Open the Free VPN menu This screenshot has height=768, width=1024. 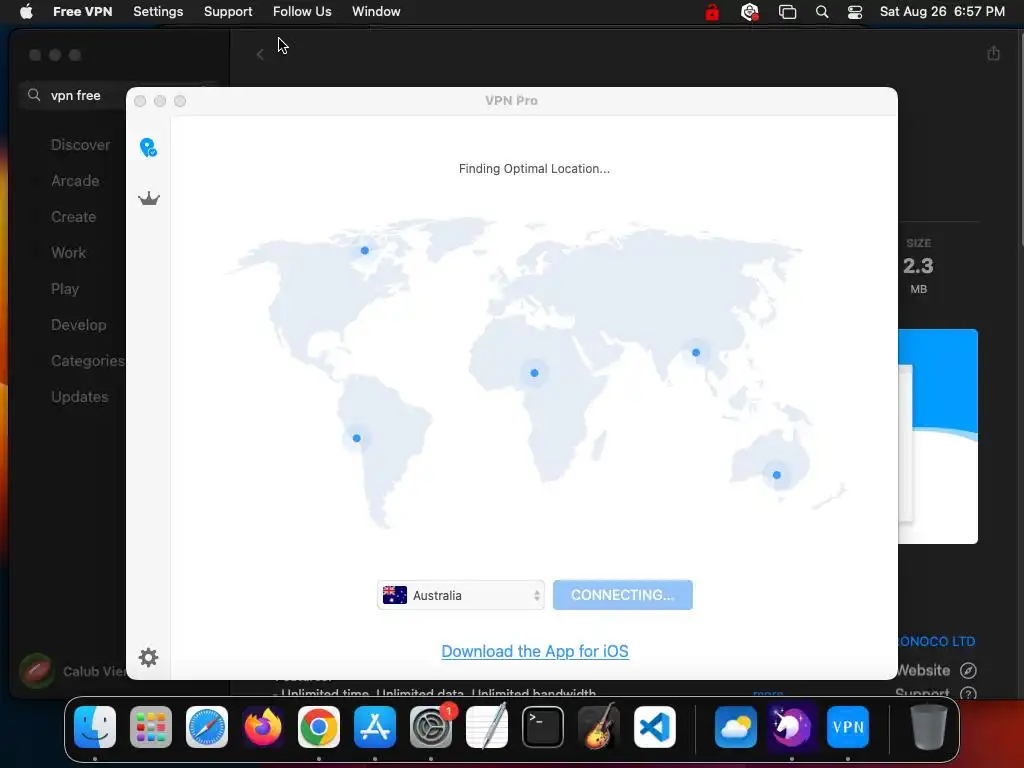pos(82,12)
